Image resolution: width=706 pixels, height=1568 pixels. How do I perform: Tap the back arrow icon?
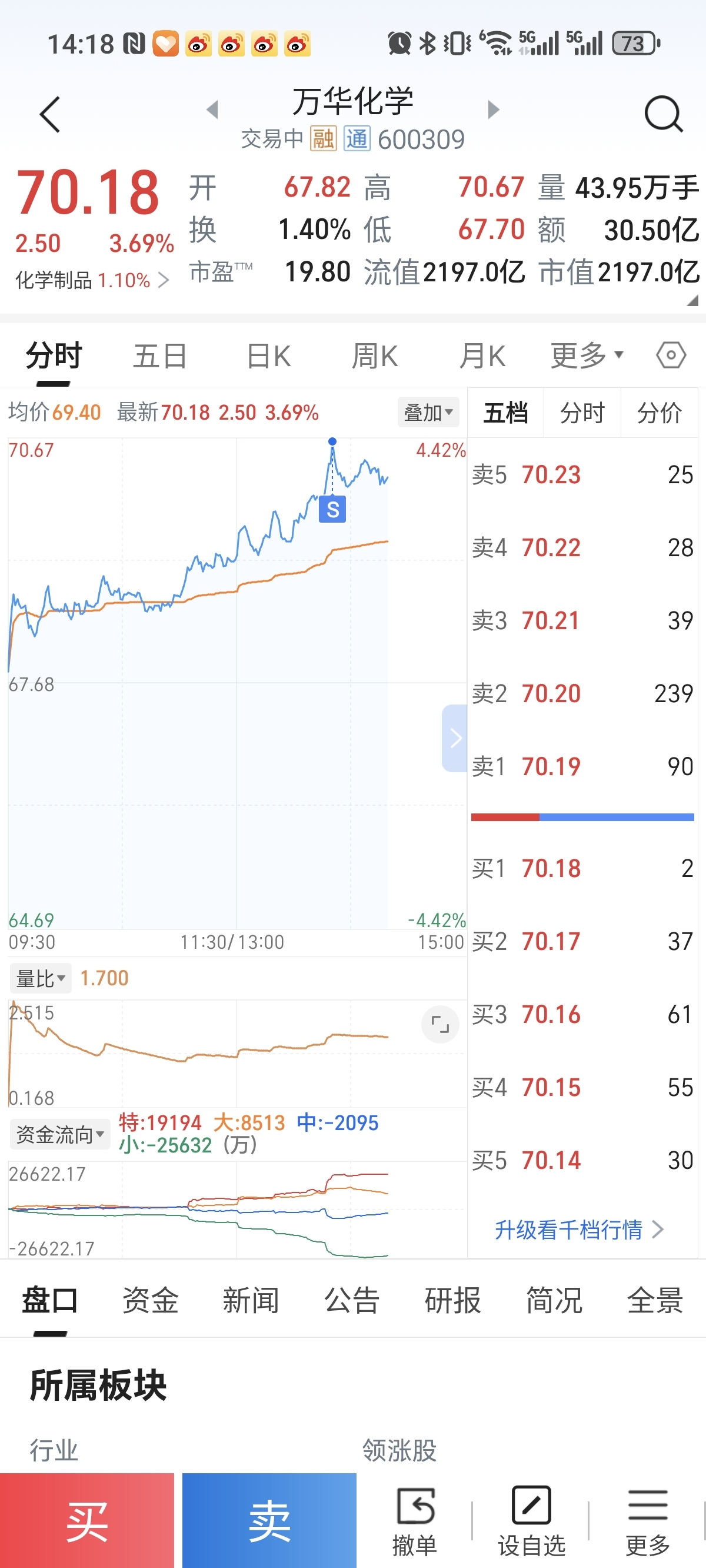(50, 114)
